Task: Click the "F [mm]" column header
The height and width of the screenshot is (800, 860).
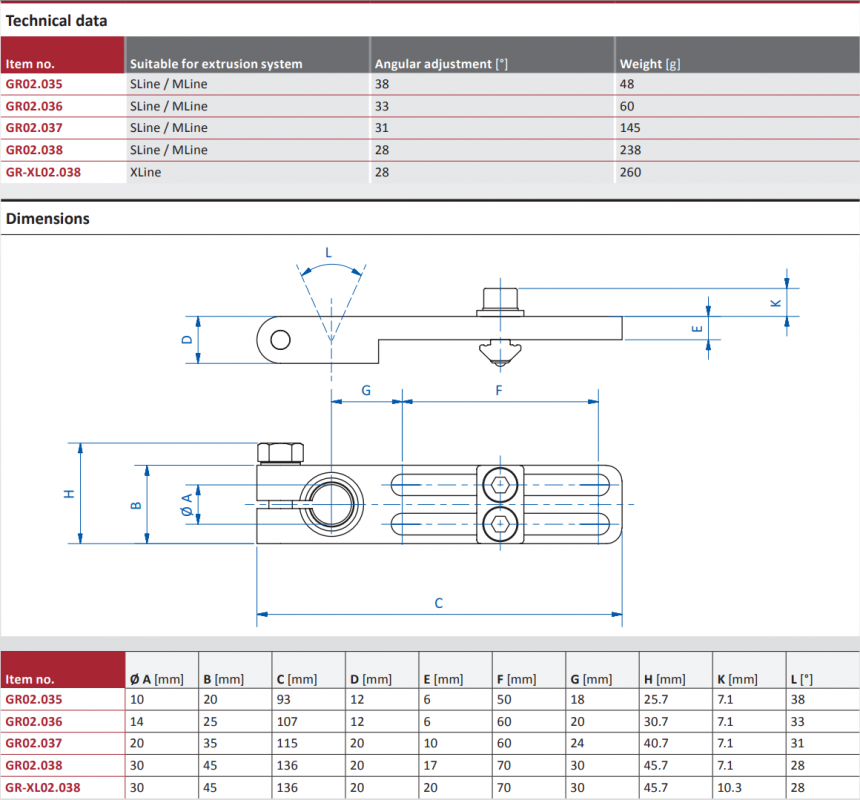Action: click(x=517, y=679)
